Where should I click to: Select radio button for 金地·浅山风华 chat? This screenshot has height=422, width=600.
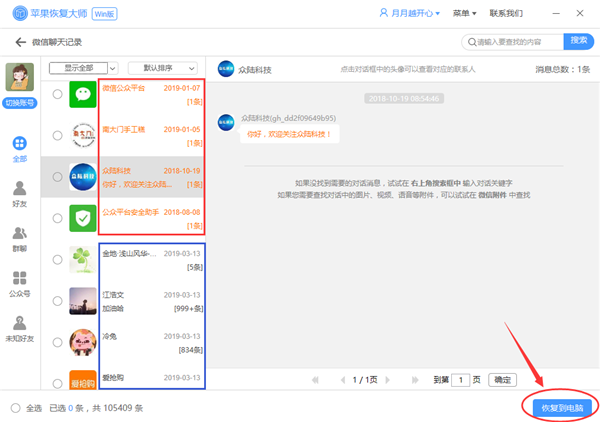point(57,259)
